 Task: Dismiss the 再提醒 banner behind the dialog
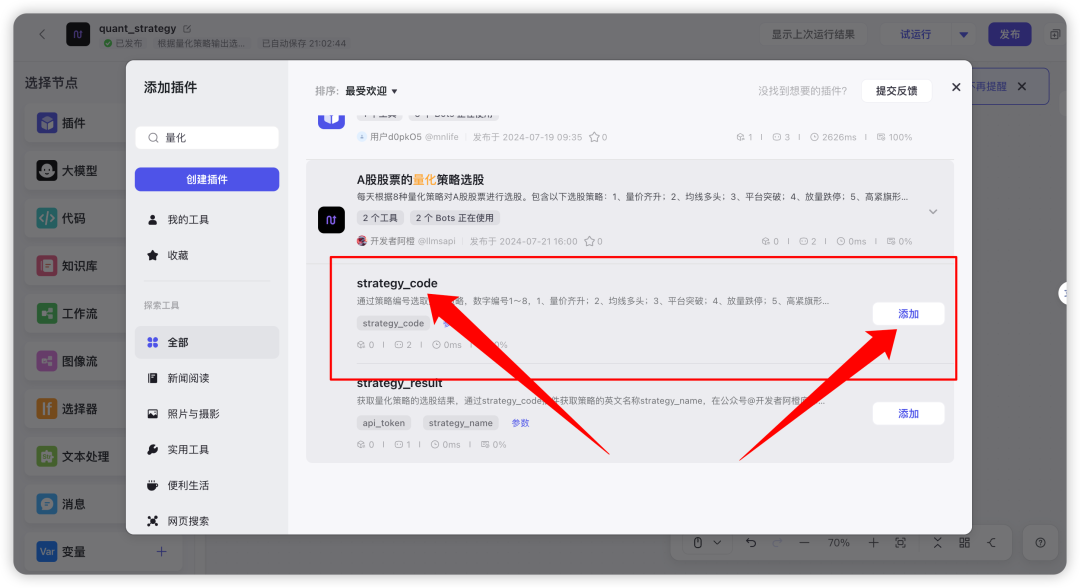1022,86
